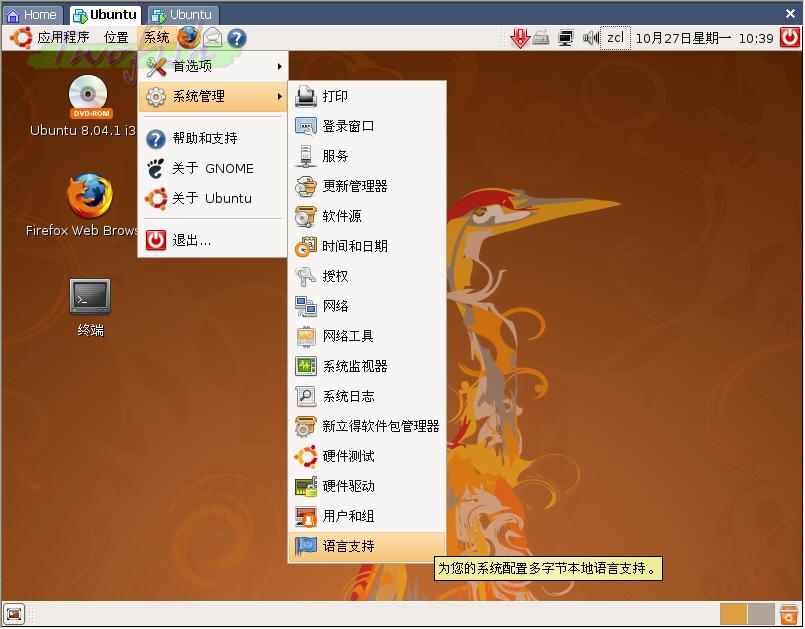Launch Firefox from the top panel icon
805x629 pixels.
[x=188, y=38]
